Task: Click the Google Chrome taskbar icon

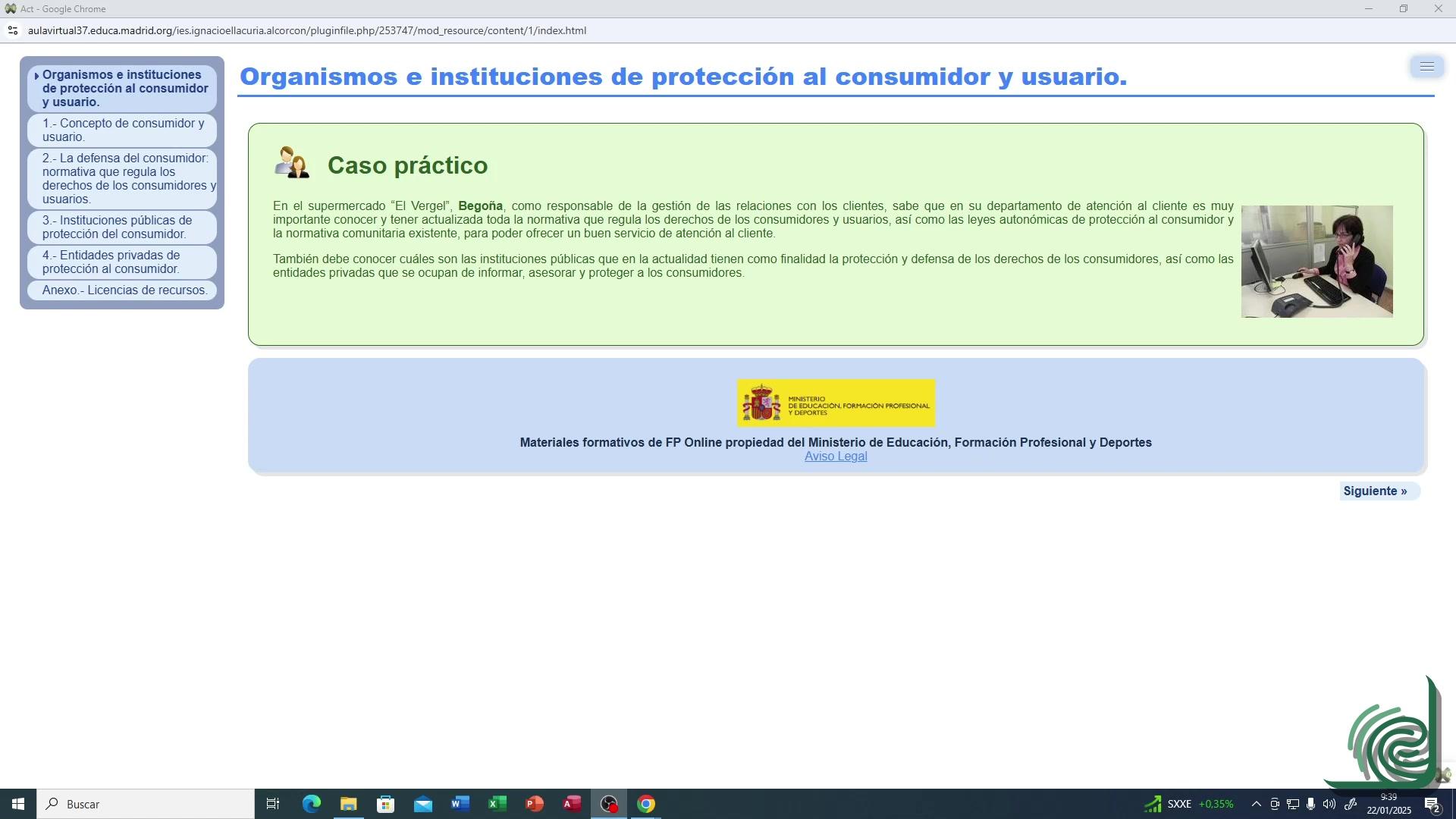Action: tap(646, 804)
